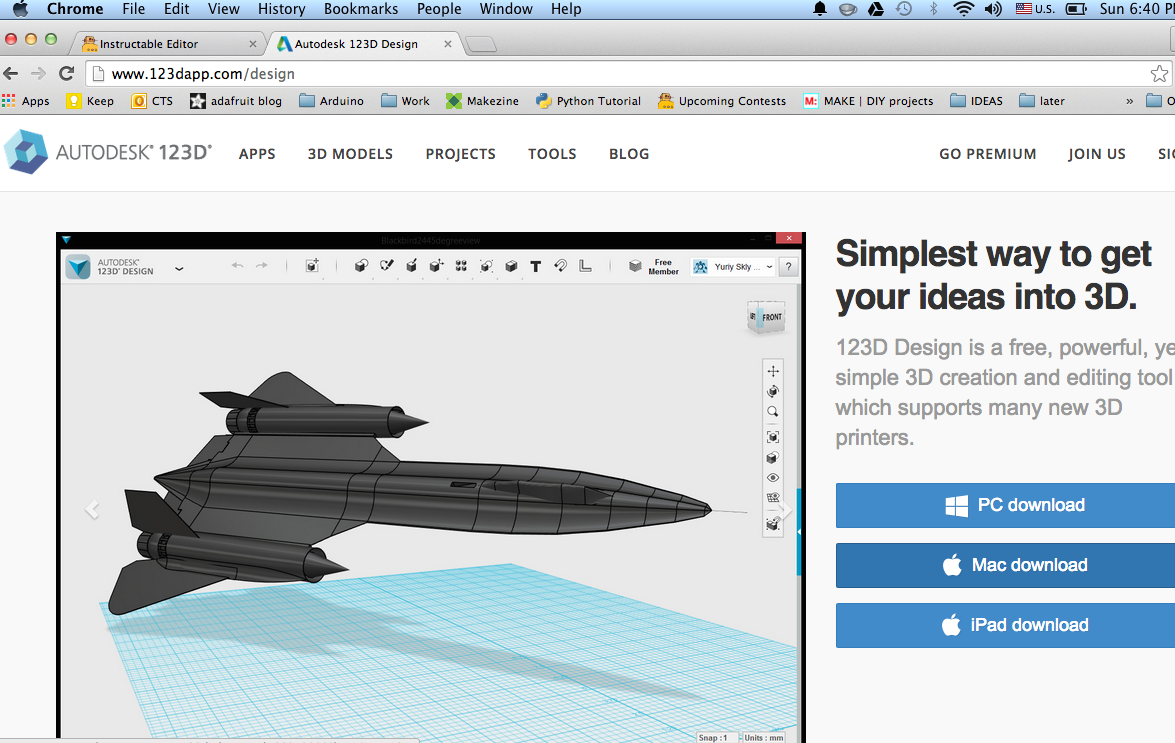Image resolution: width=1175 pixels, height=743 pixels.
Task: Click the FRONT view cube
Action: [766, 317]
